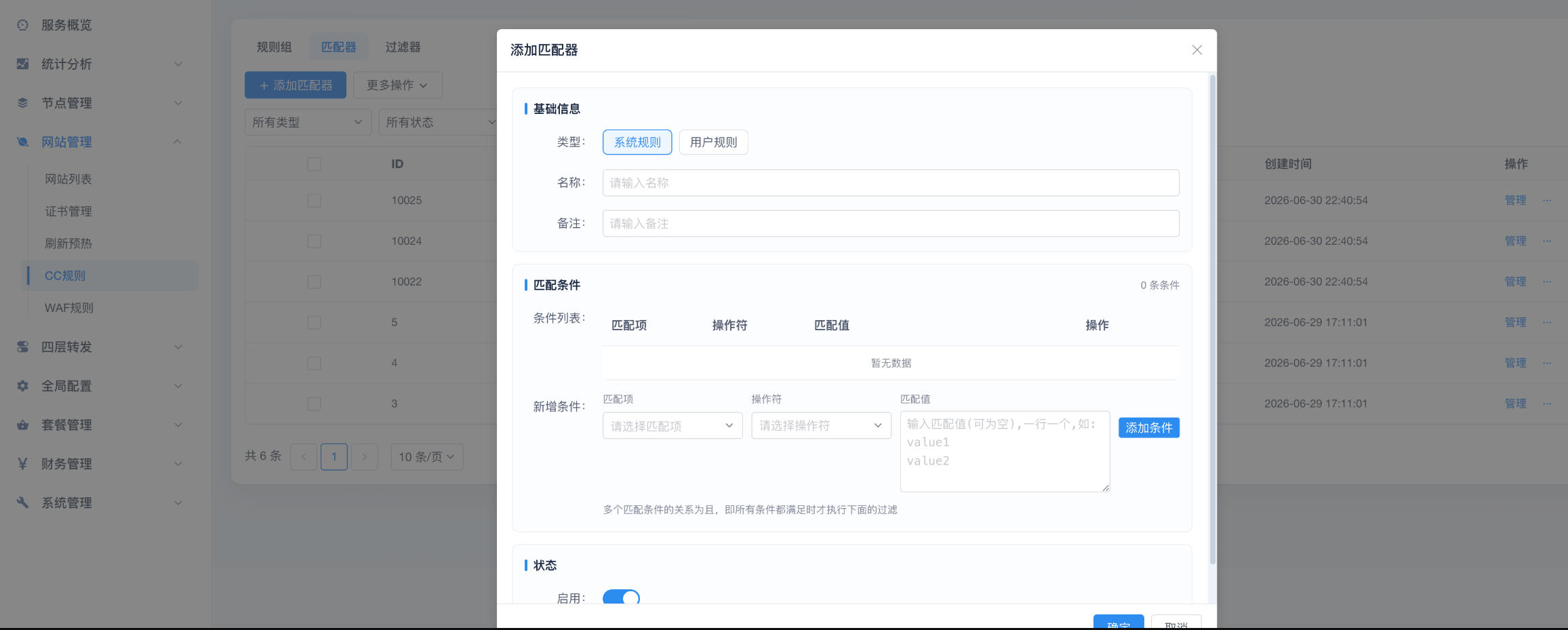Open more actions for row ID 5
The height and width of the screenshot is (630, 1568).
coord(1546,322)
